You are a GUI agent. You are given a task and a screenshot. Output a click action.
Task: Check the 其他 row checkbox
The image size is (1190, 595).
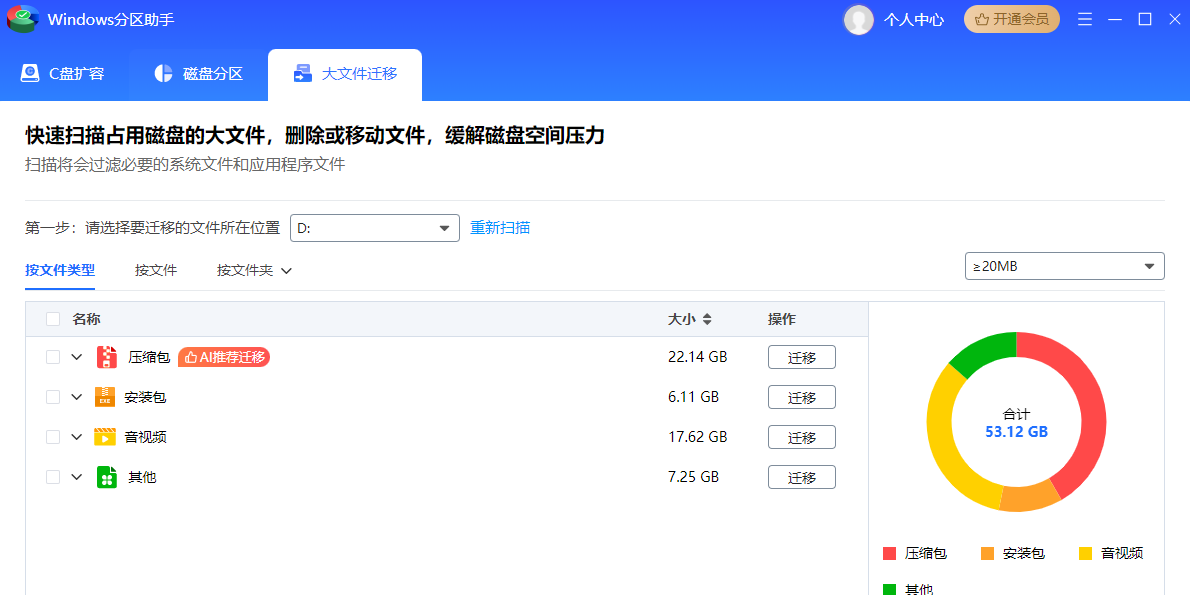(53, 477)
